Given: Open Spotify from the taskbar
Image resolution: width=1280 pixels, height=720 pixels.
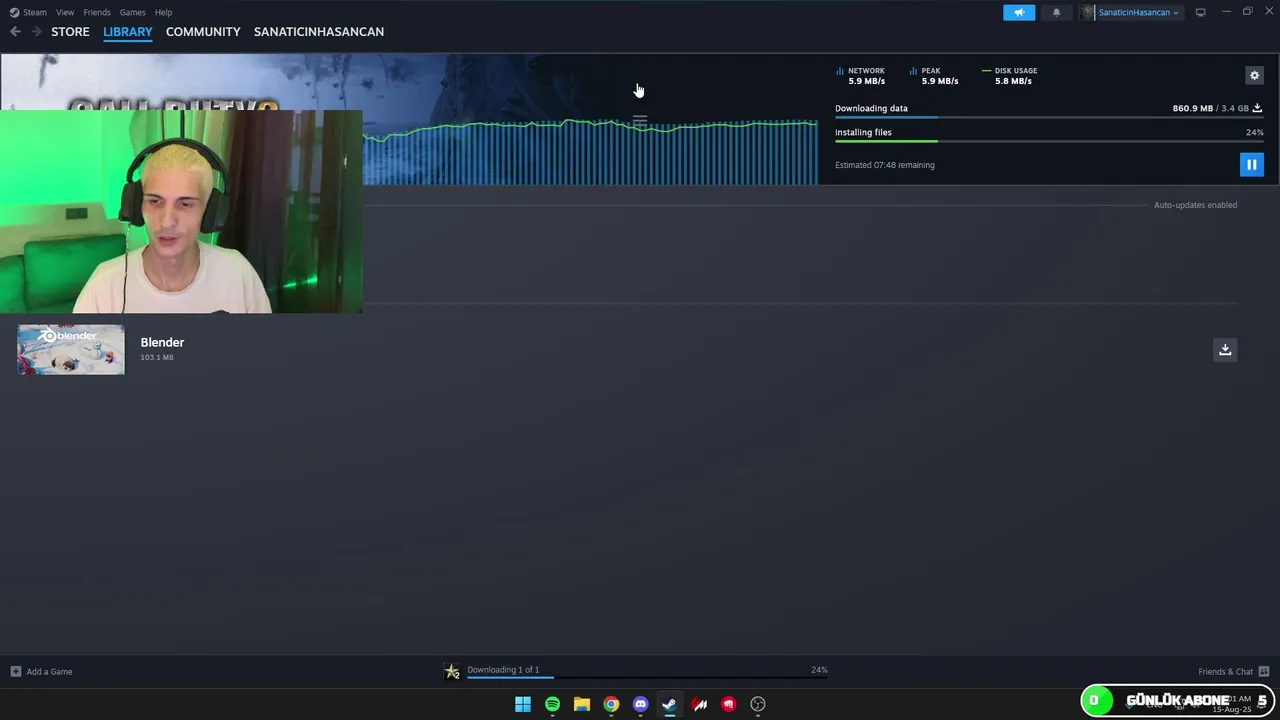Looking at the screenshot, I should pos(552,704).
